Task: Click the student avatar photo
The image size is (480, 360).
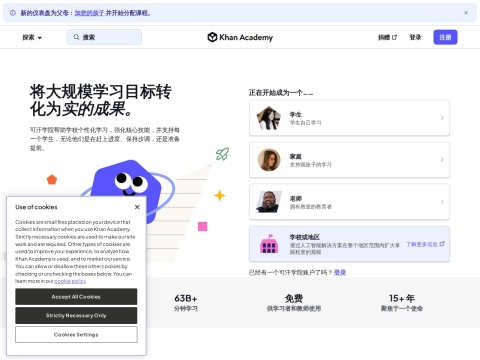Action: click(x=269, y=118)
